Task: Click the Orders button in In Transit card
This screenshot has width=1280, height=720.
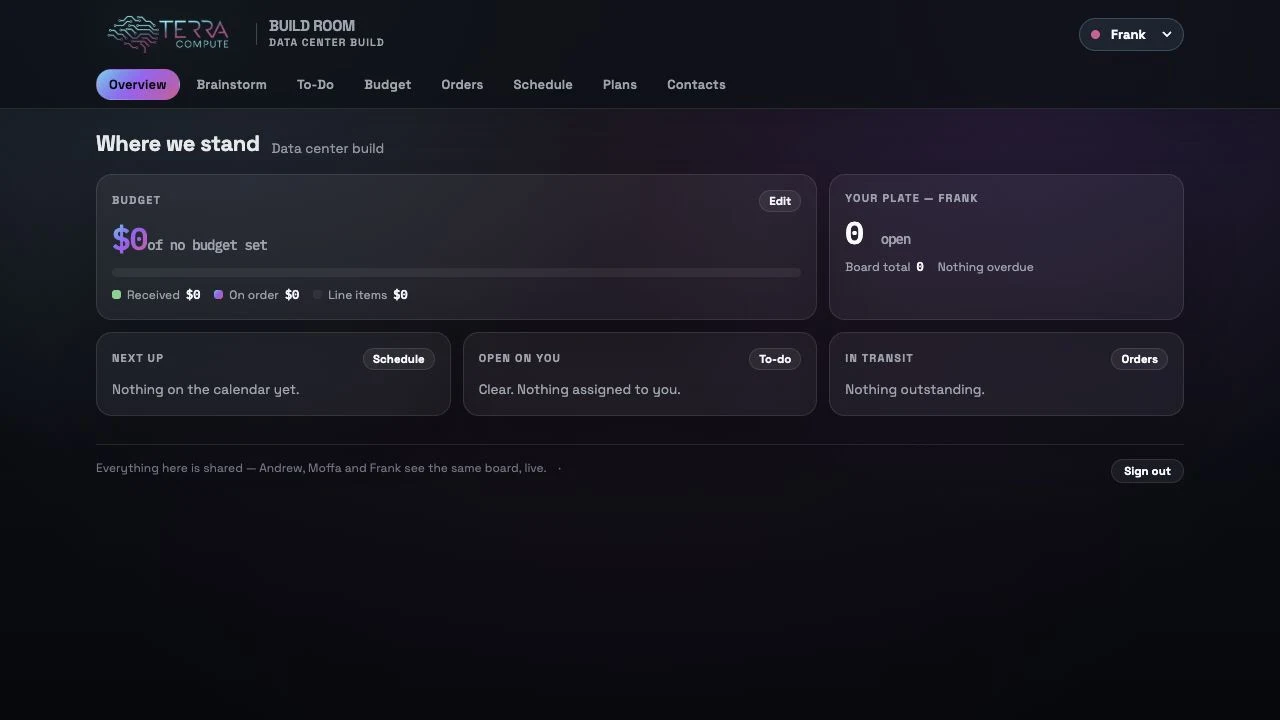Action: coord(1139,359)
